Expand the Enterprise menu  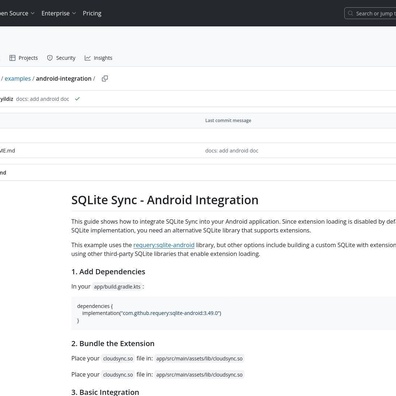(59, 13)
